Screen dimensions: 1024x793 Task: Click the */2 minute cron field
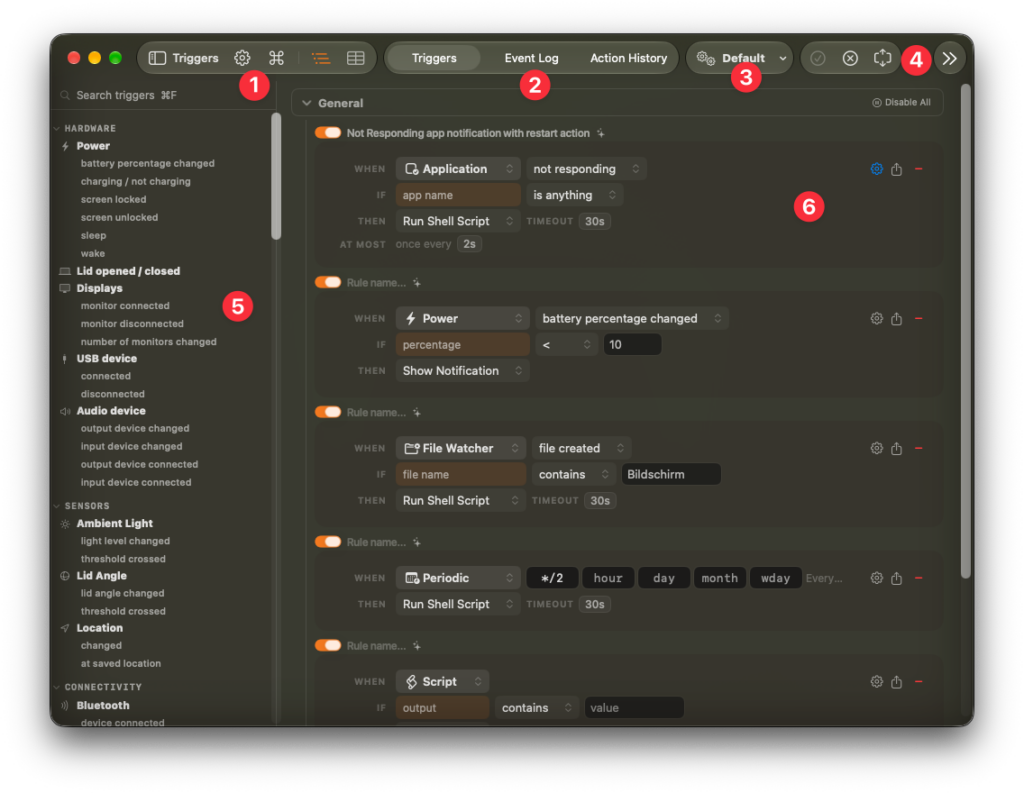pos(552,578)
